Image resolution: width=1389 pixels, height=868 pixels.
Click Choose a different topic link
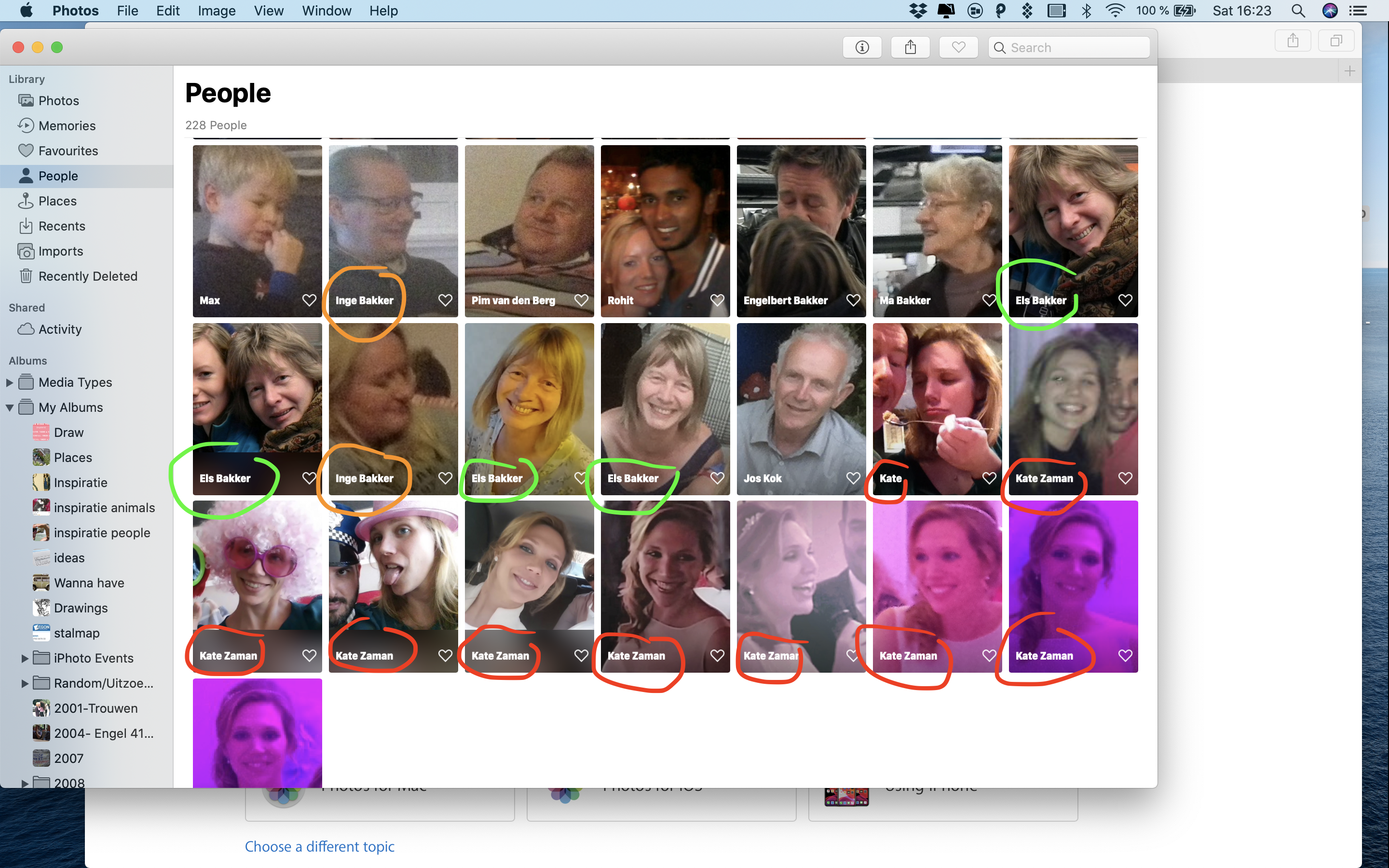pos(319,846)
